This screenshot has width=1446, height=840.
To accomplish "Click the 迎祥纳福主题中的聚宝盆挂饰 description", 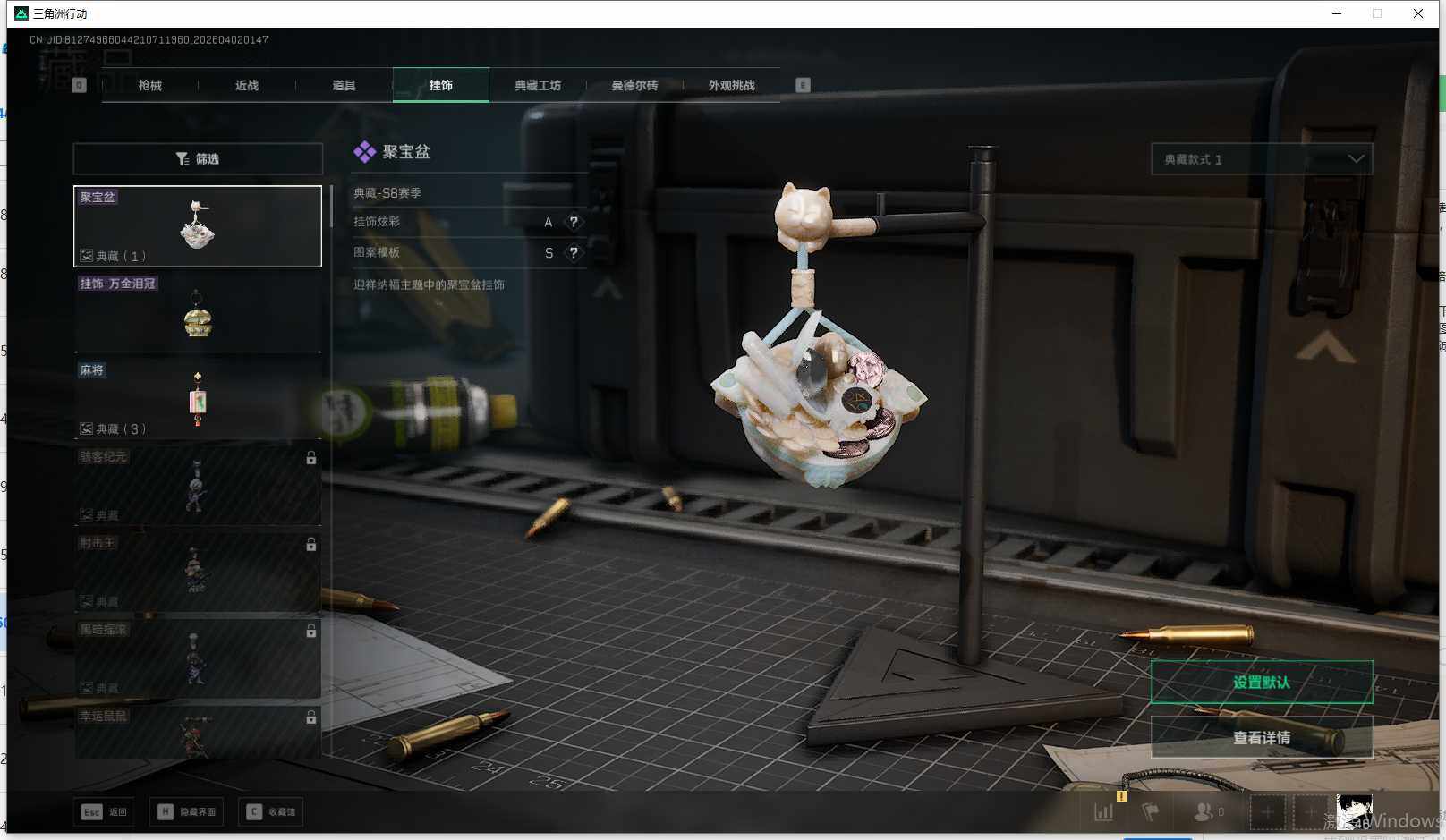I will pos(430,285).
